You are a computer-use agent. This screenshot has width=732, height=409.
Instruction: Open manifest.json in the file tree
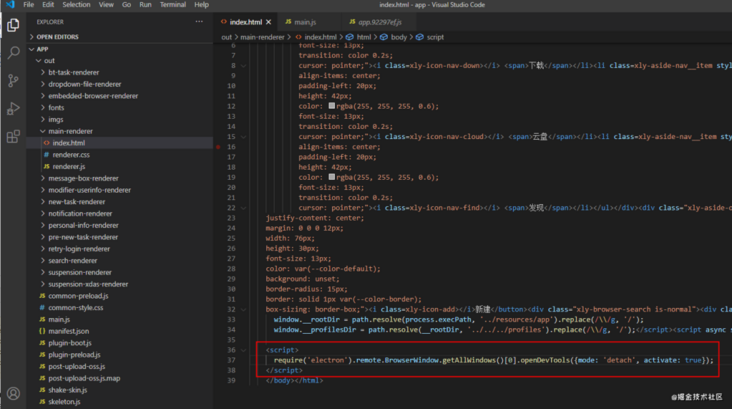[x=69, y=331]
